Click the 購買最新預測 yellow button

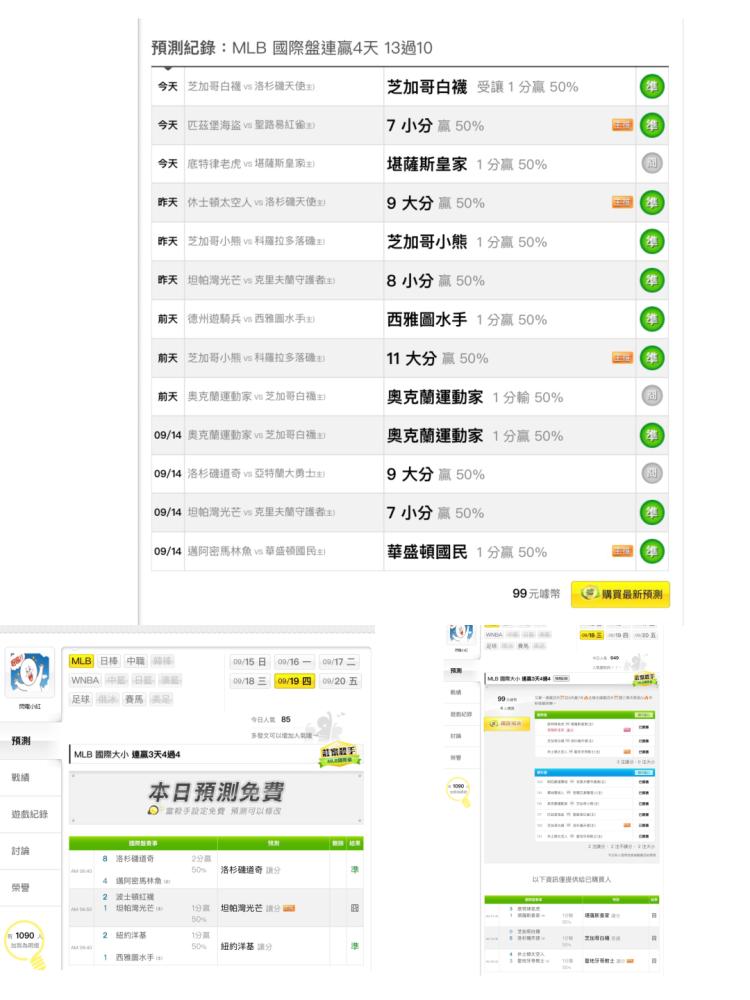click(x=621, y=594)
